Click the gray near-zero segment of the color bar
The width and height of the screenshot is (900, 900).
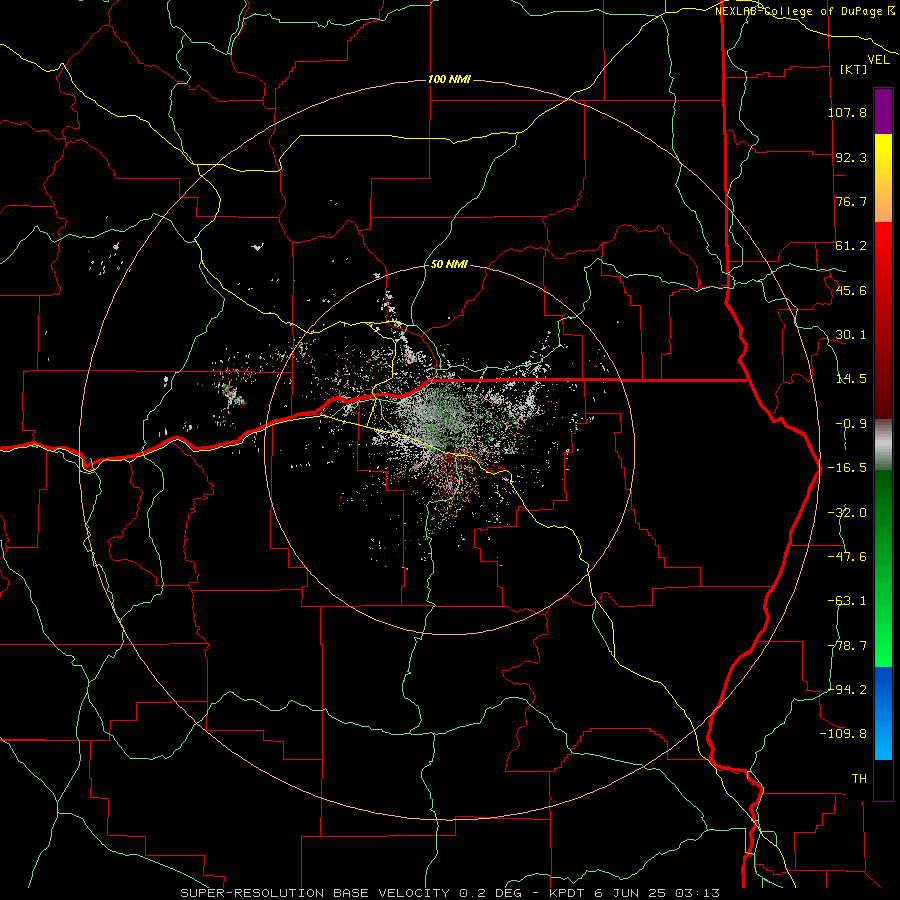(883, 445)
